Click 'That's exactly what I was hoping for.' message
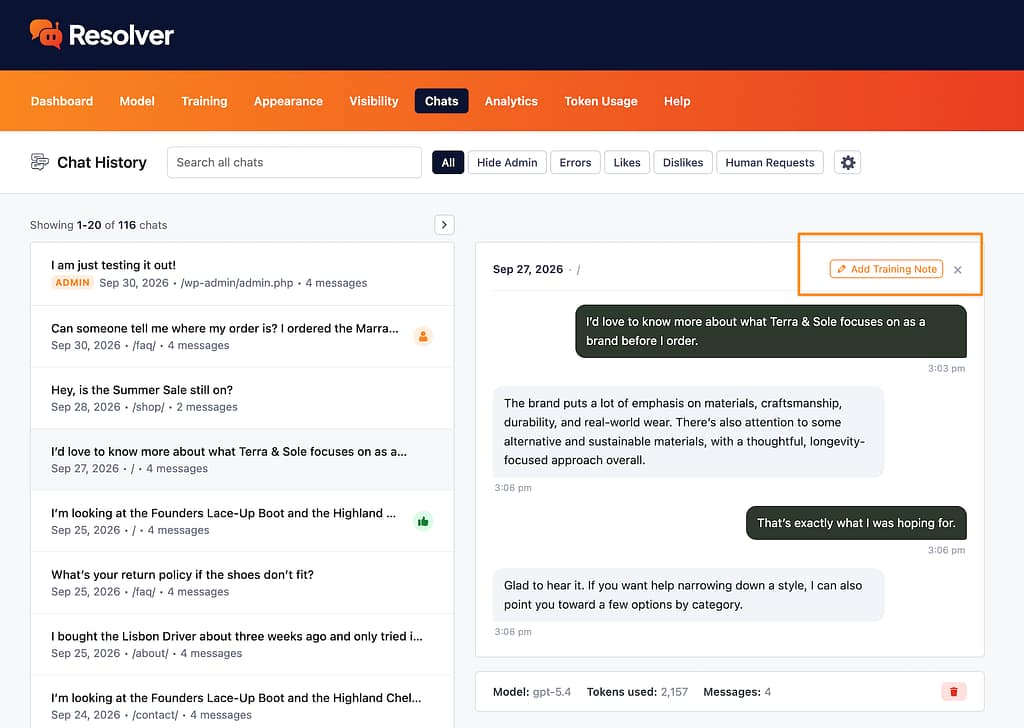The image size is (1024, 728). (x=856, y=523)
